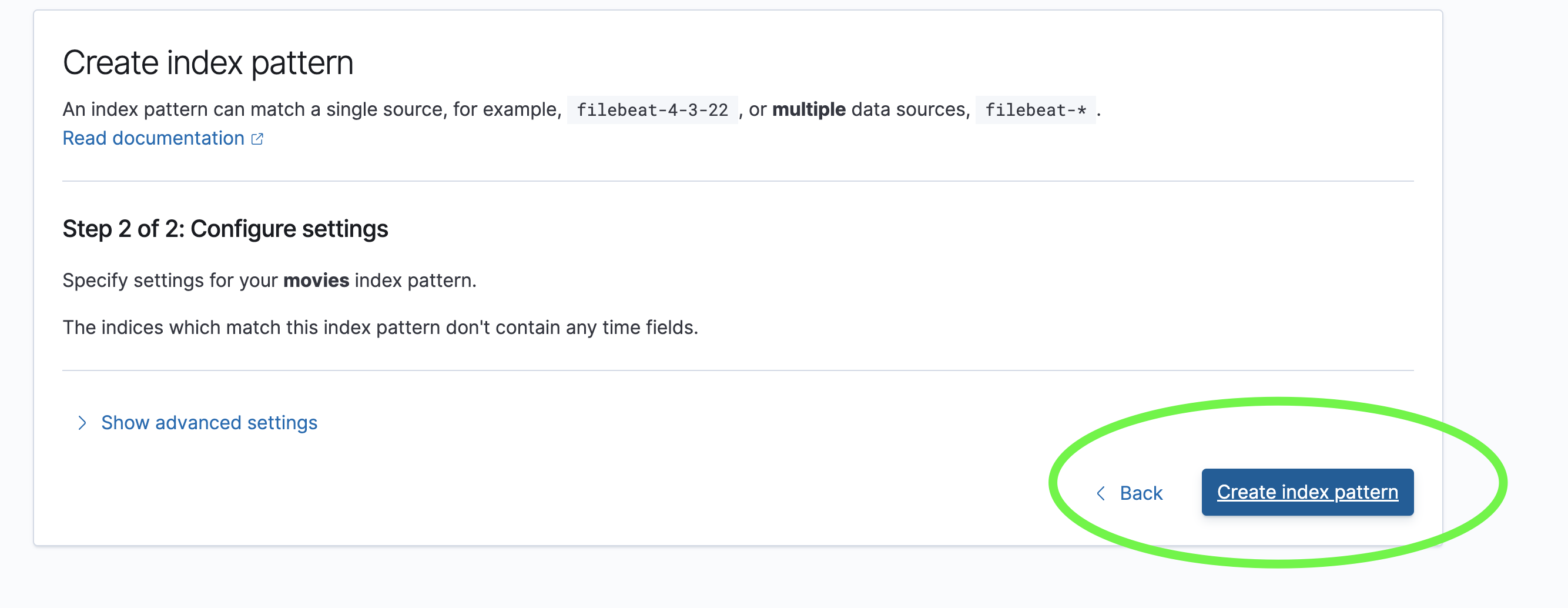This screenshot has height=608, width=1568.
Task: Select the filebeat-* wildcard code example
Action: point(1036,111)
